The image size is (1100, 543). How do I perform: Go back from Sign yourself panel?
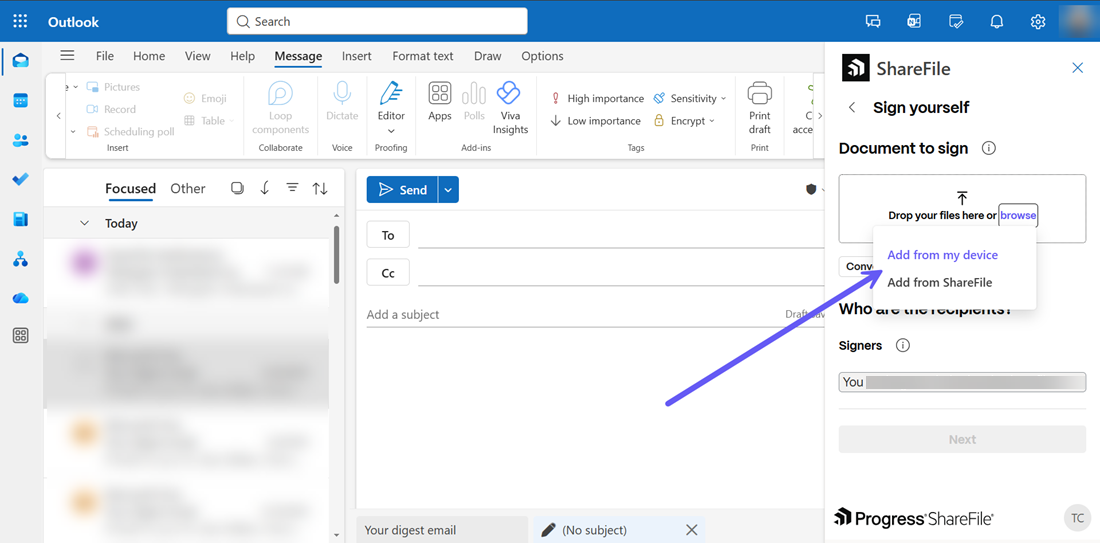(852, 107)
